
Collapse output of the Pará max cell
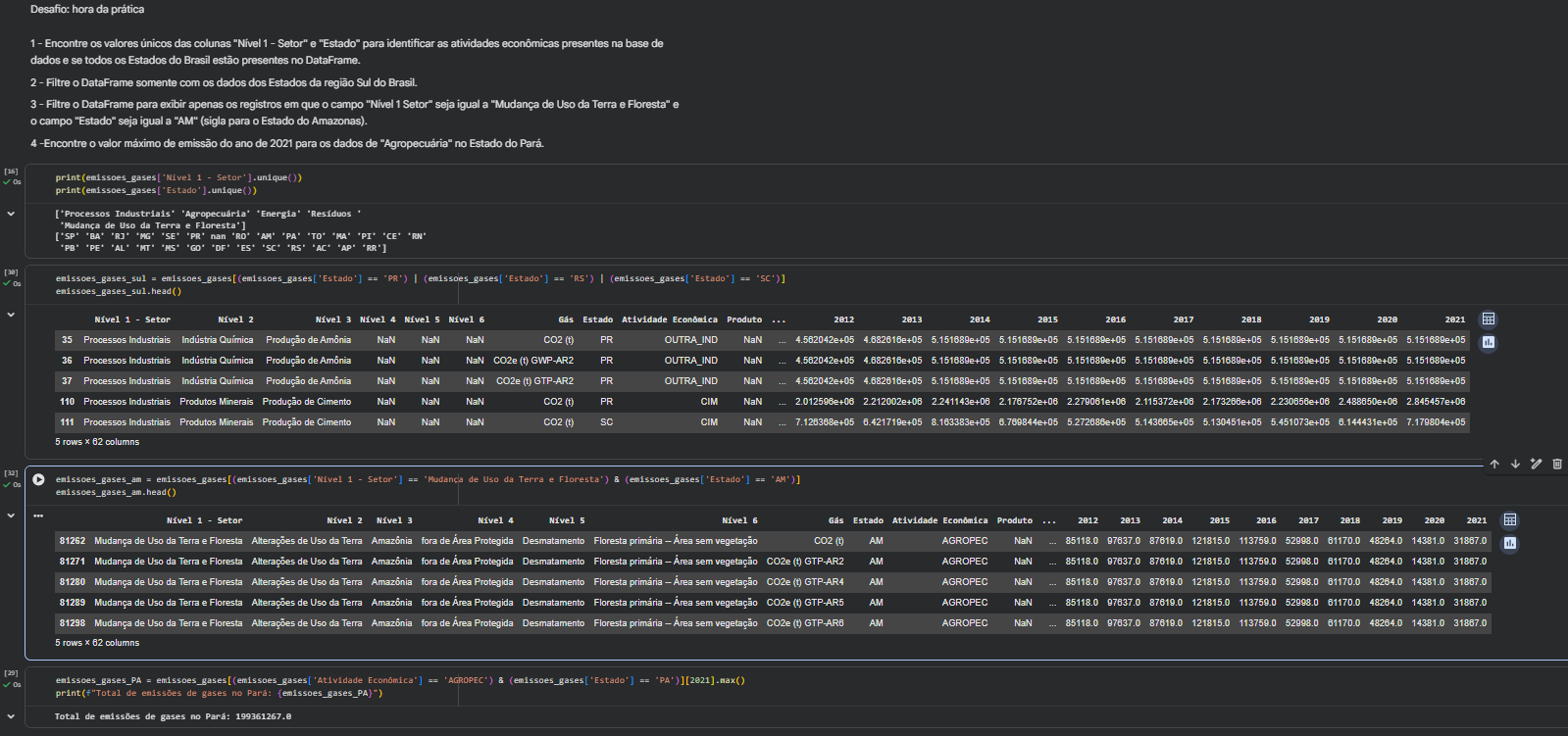[11, 716]
